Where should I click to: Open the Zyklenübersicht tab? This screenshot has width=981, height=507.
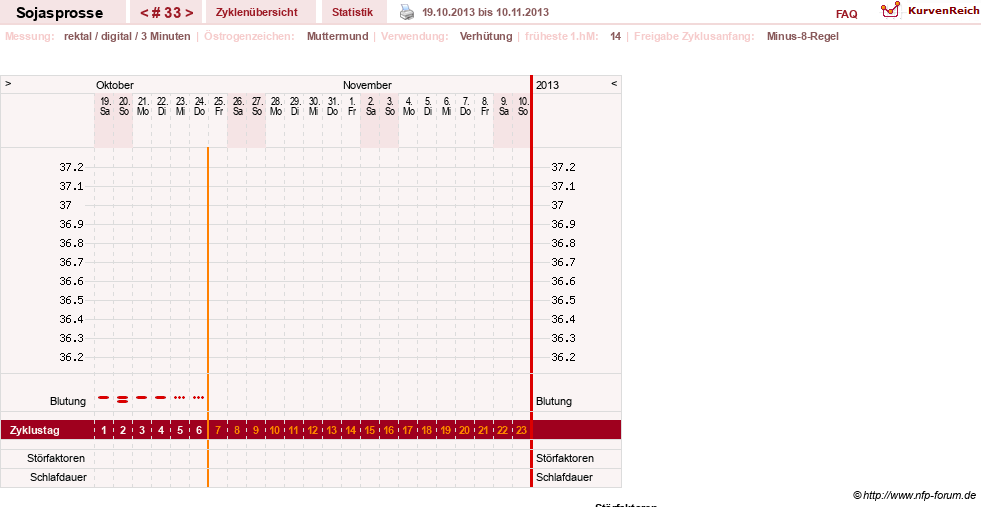257,12
